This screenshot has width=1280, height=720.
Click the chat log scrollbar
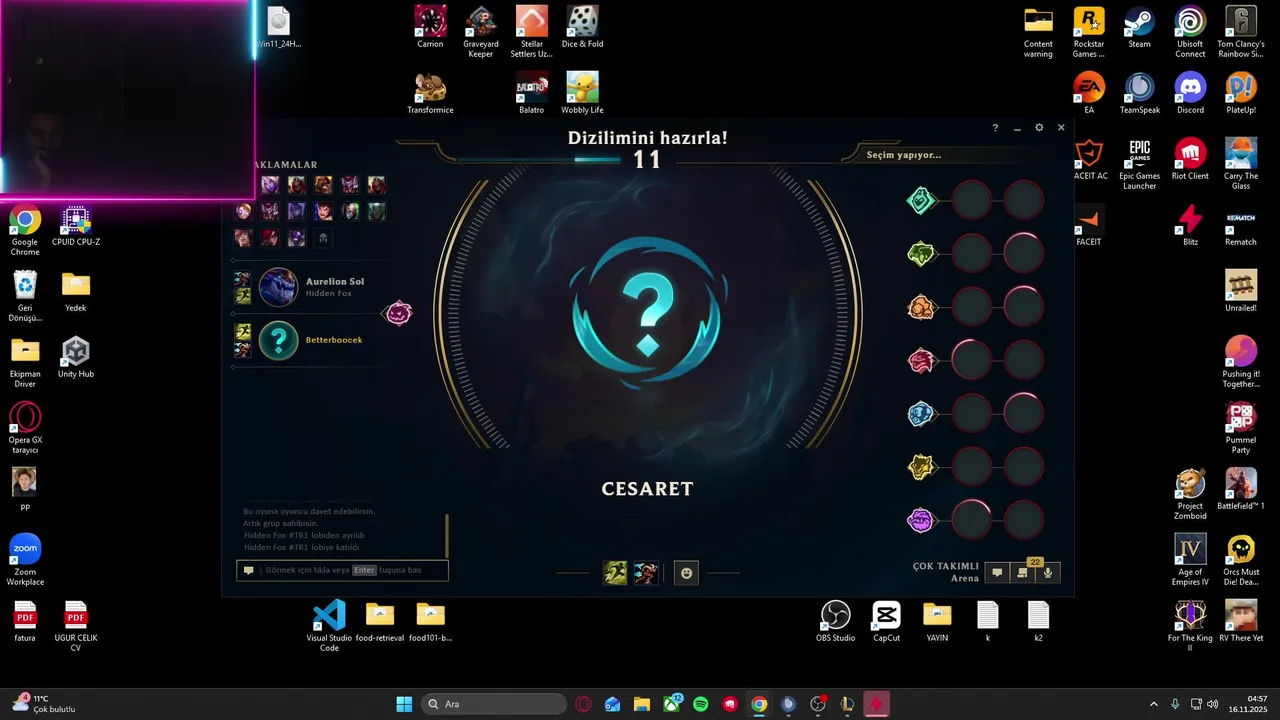click(447, 535)
